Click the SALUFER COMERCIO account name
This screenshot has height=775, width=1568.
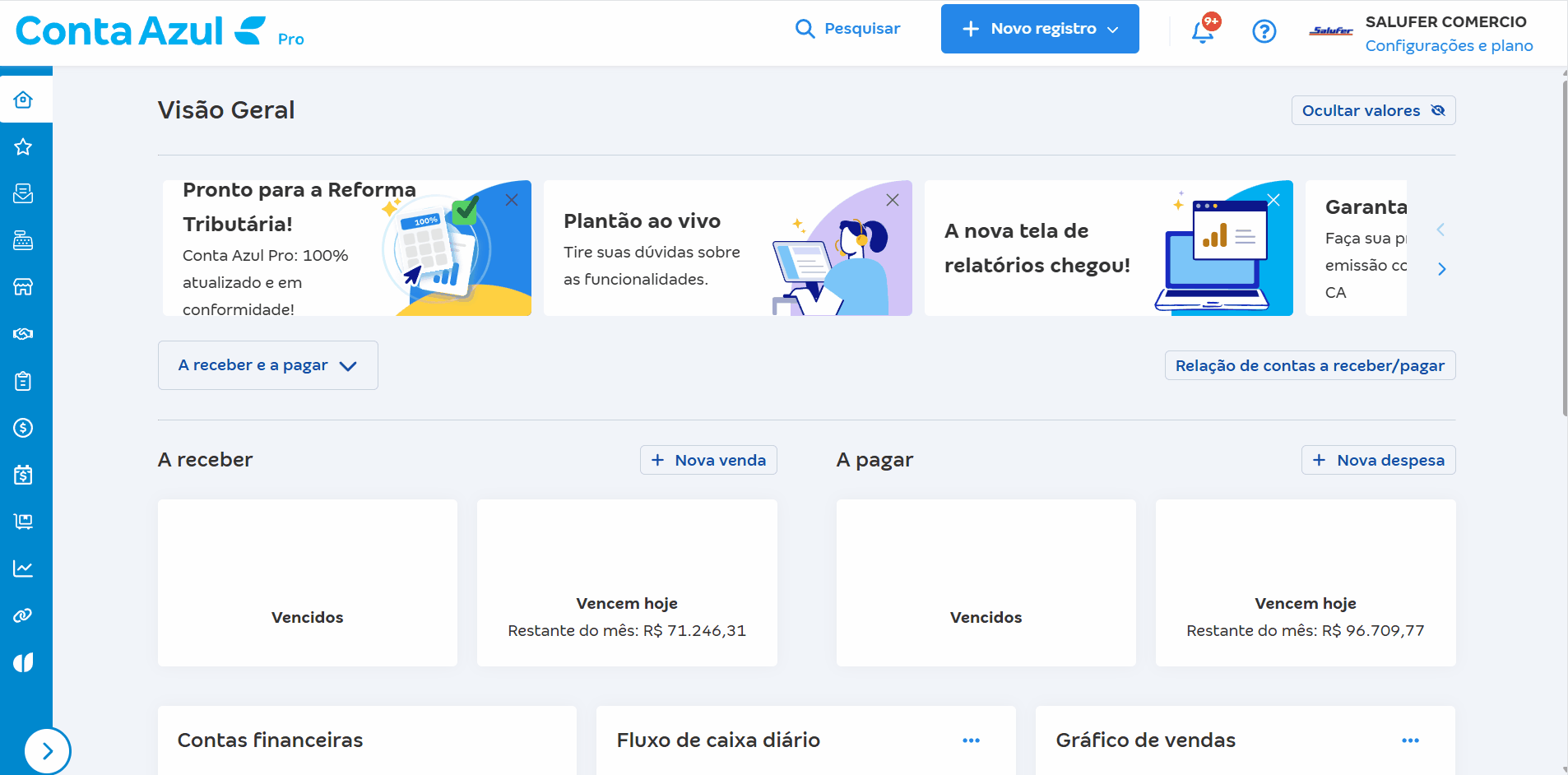pyautogui.click(x=1445, y=21)
